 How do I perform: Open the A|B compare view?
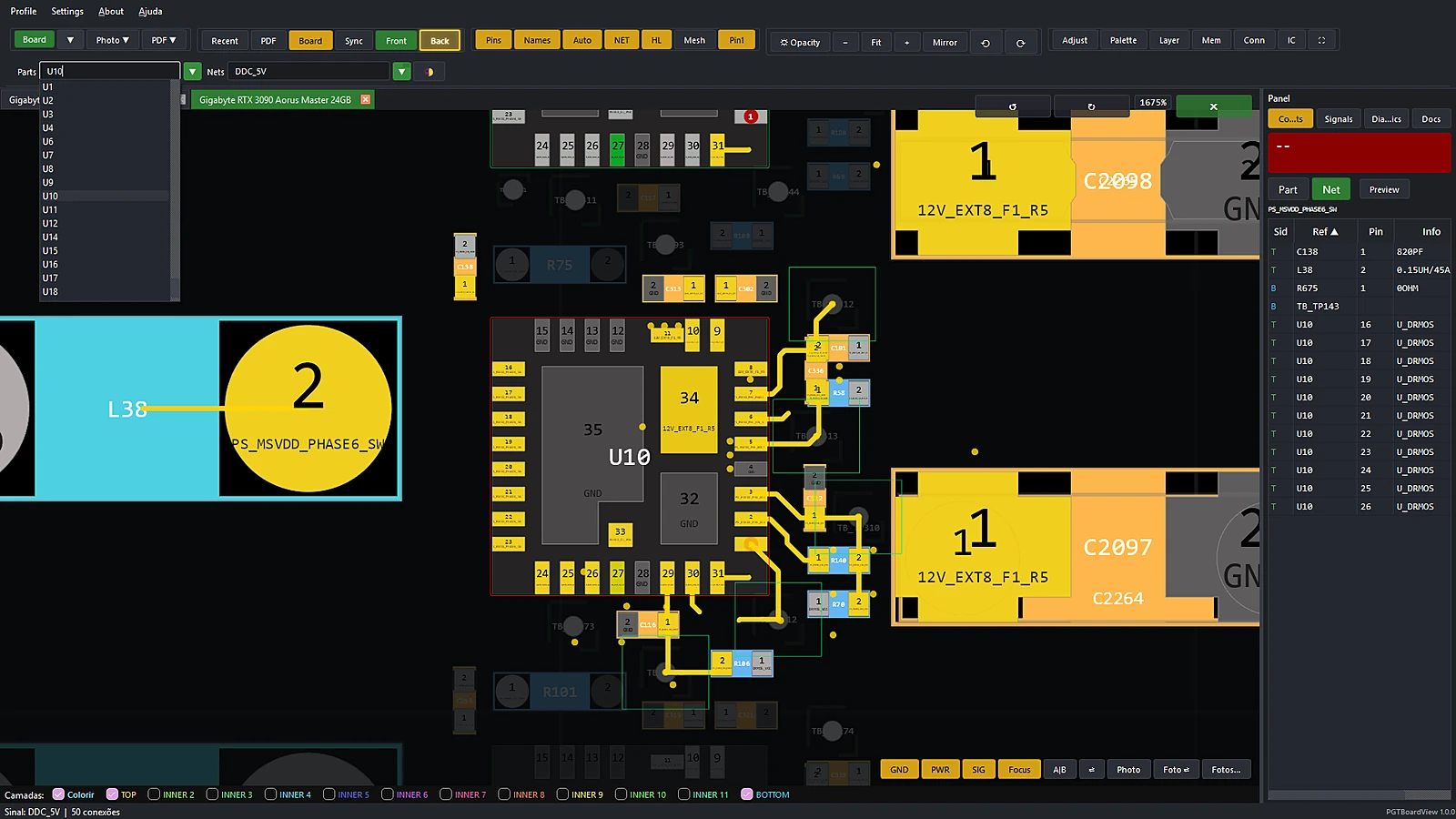1059,770
